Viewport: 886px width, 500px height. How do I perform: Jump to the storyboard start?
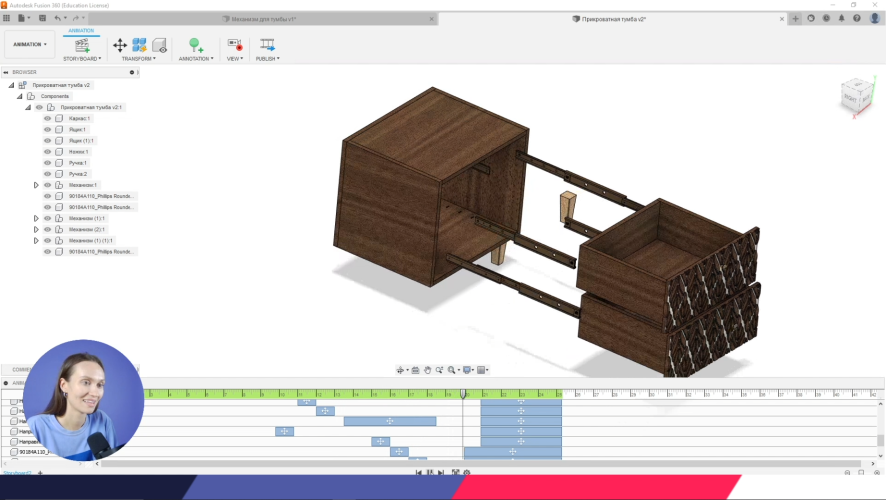(x=419, y=472)
